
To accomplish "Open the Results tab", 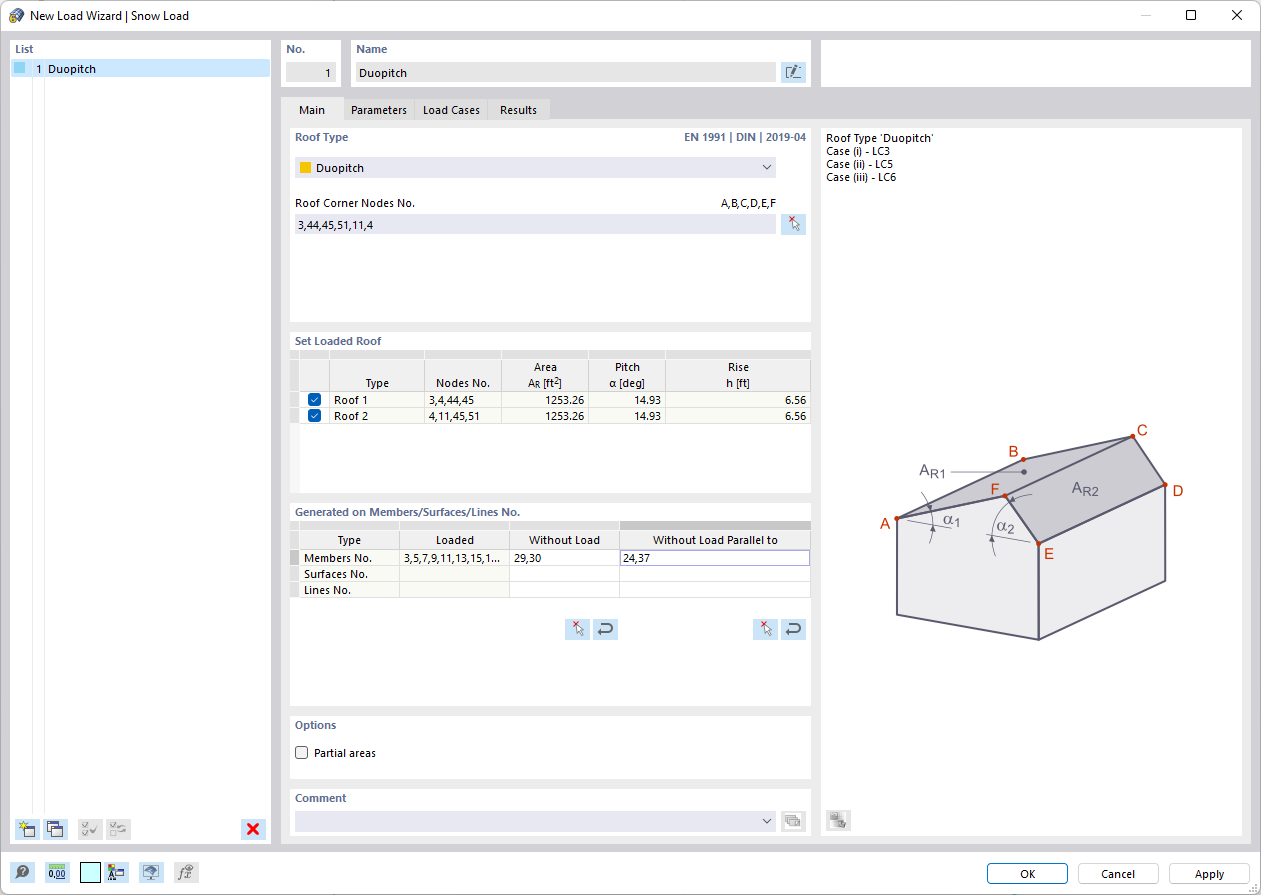I will click(x=518, y=110).
